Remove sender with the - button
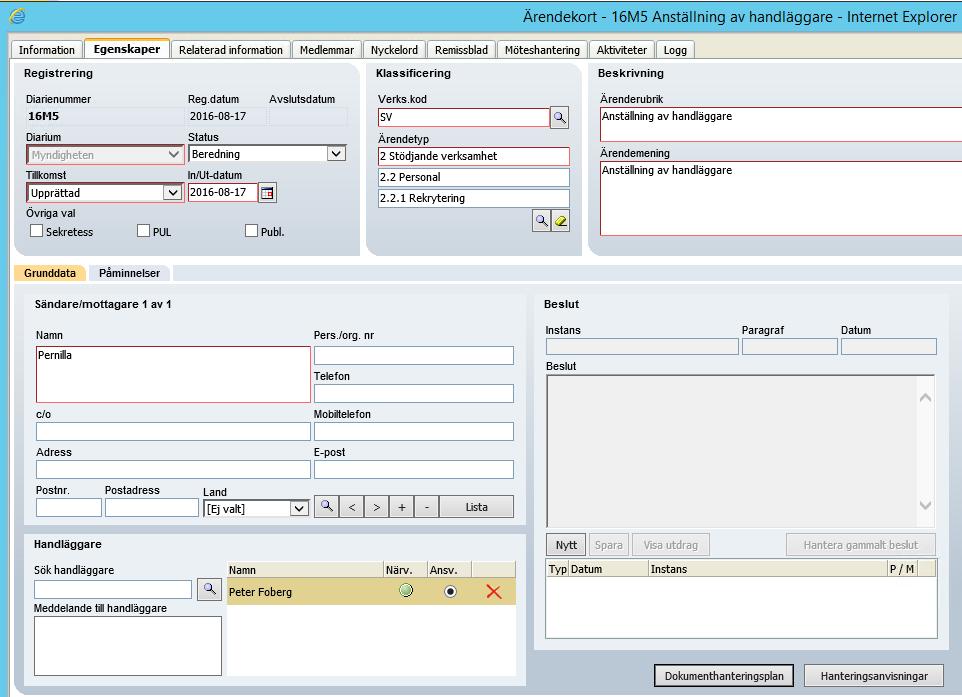 pyautogui.click(x=427, y=507)
